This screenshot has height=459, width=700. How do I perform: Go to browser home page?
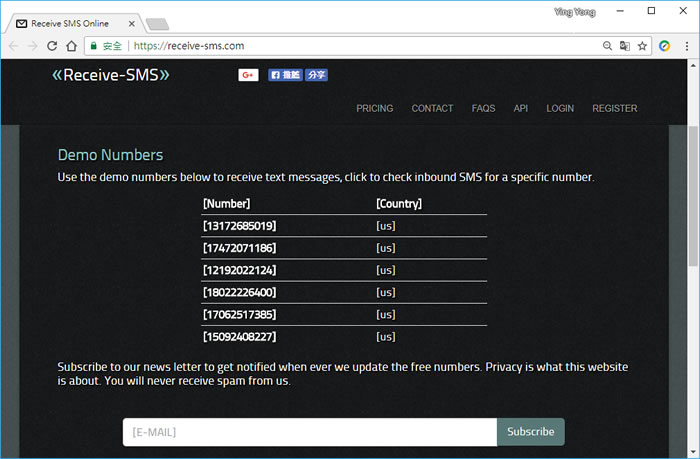pos(72,46)
